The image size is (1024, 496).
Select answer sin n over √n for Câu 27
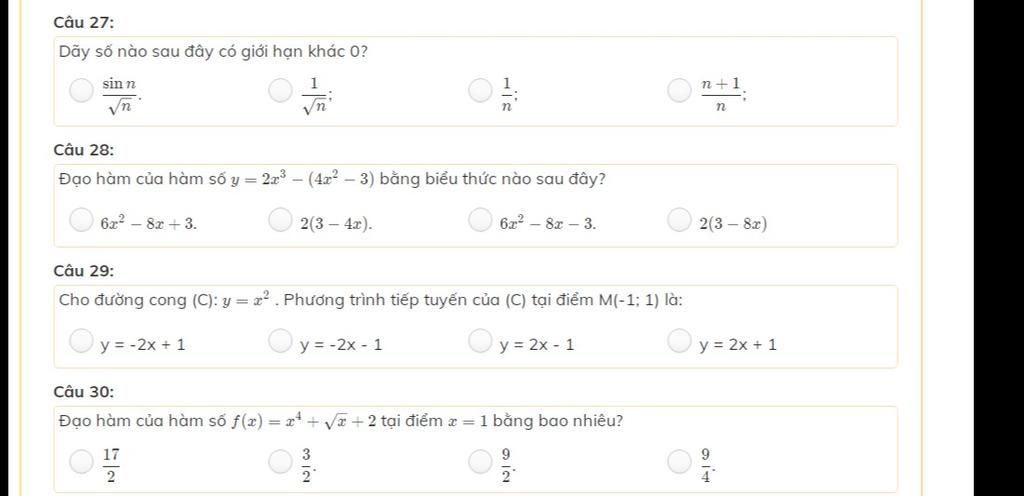(81, 92)
